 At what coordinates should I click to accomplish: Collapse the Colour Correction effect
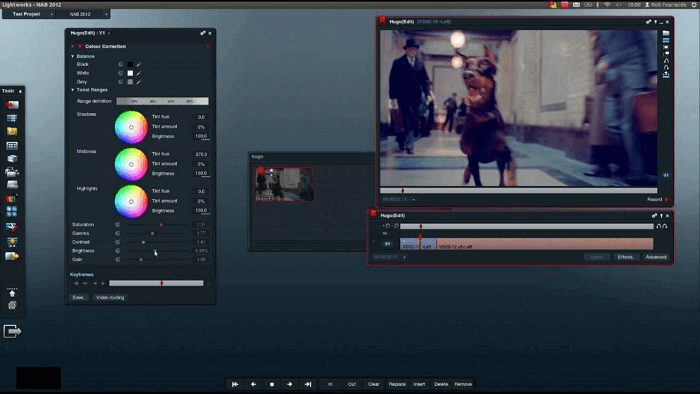tap(73, 46)
